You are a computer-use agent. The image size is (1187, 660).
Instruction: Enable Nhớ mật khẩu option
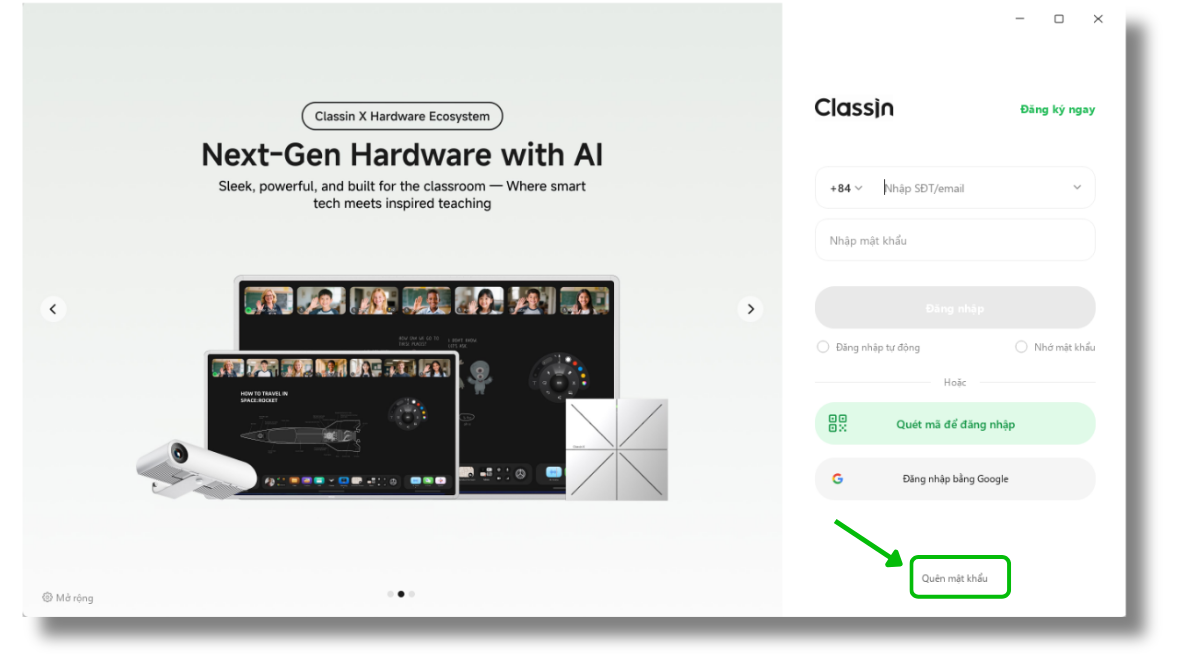(1021, 347)
